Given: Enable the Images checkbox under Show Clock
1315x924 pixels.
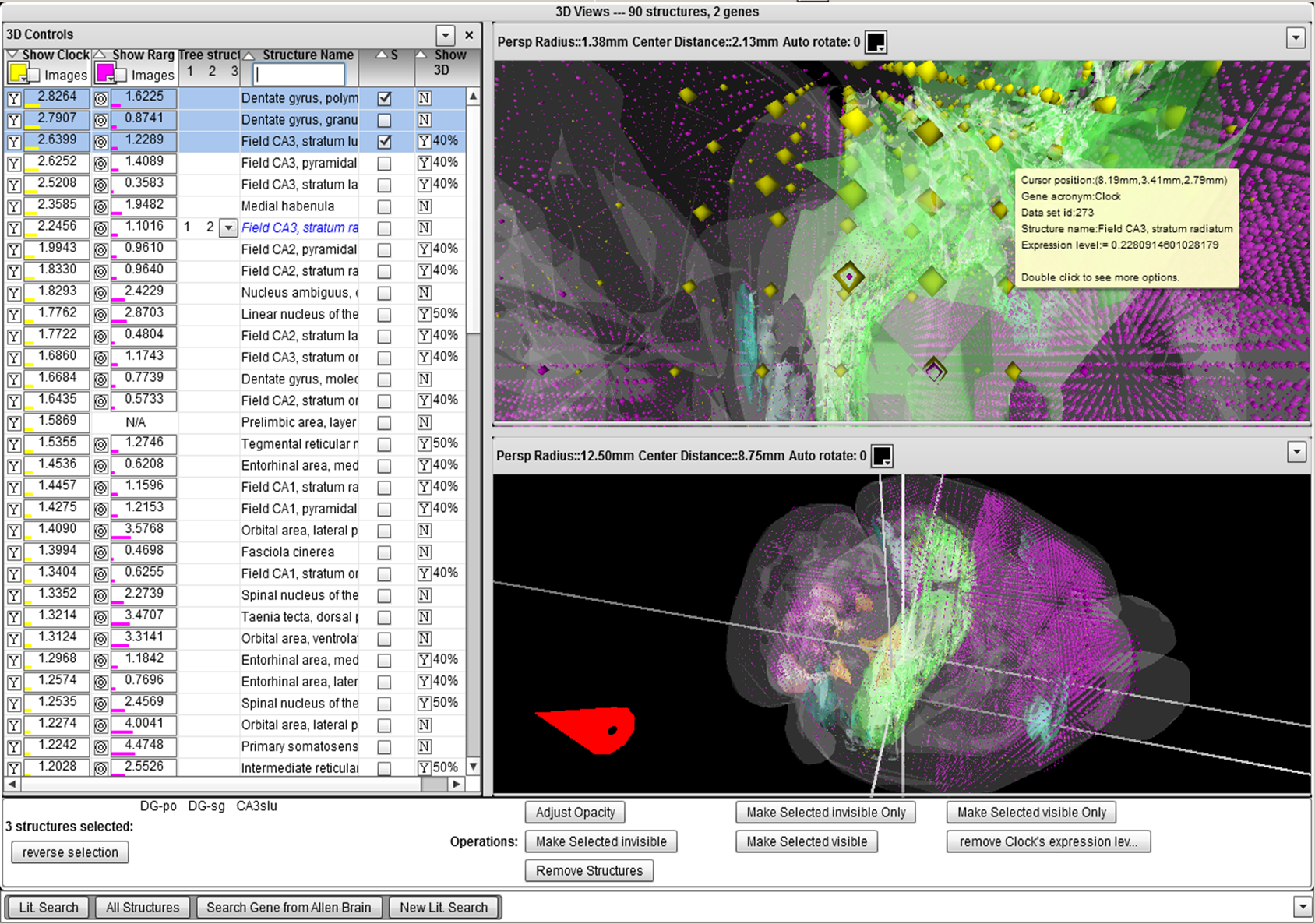Looking at the screenshot, I should point(34,76).
